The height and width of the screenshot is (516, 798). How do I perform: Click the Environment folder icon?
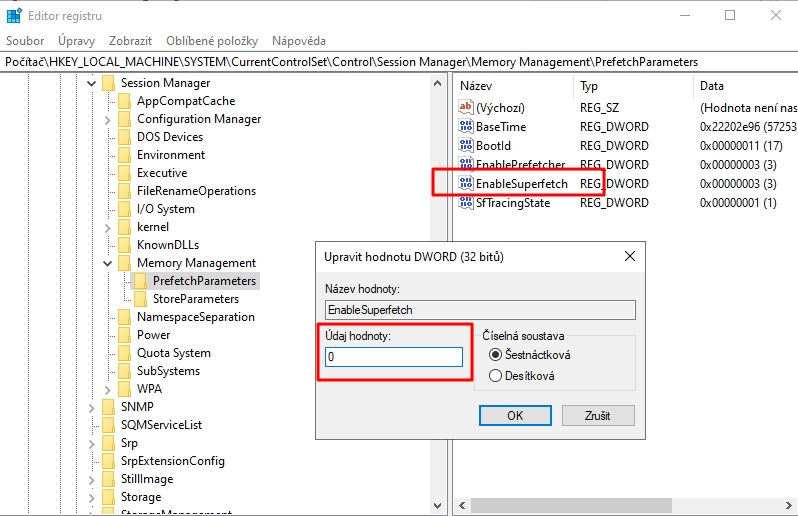point(125,155)
